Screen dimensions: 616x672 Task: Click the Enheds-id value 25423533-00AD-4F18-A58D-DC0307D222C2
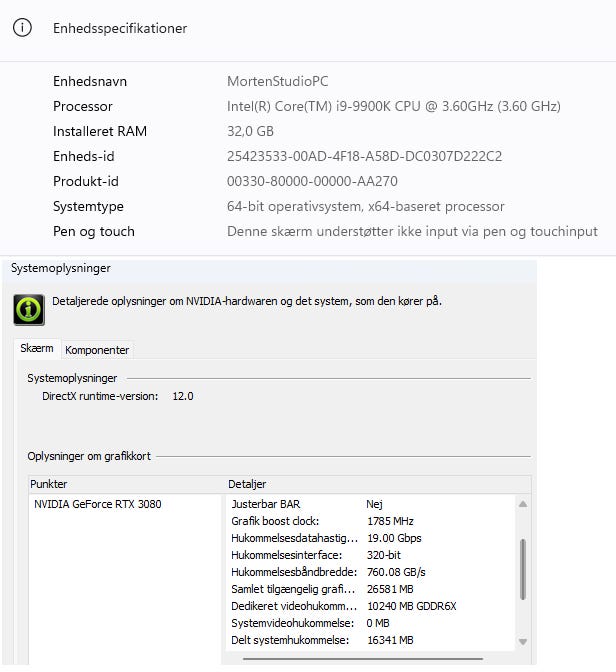pos(364,156)
